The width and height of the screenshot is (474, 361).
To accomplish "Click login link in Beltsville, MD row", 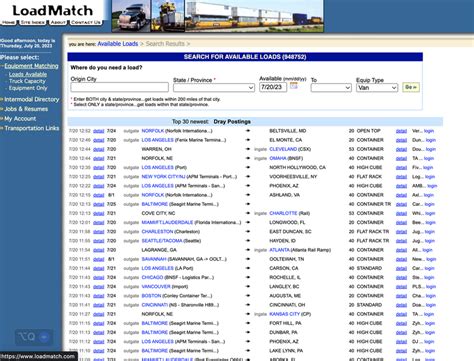I will pos(429,131).
